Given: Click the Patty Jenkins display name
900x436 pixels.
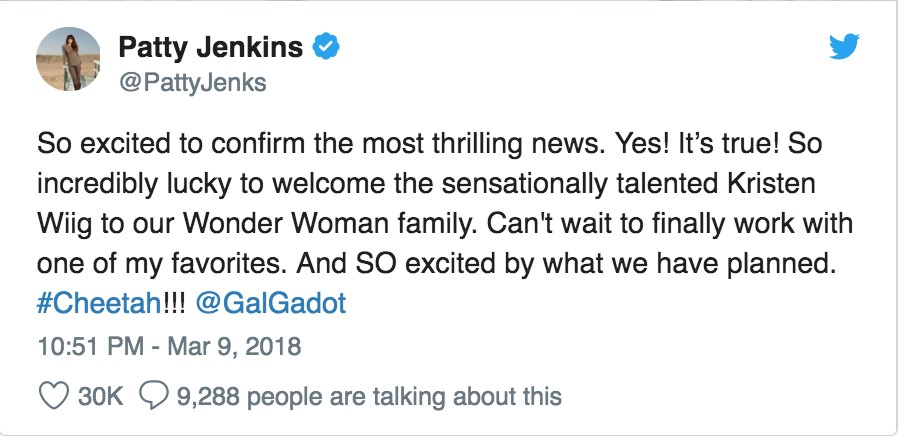Looking at the screenshot, I should (211, 46).
